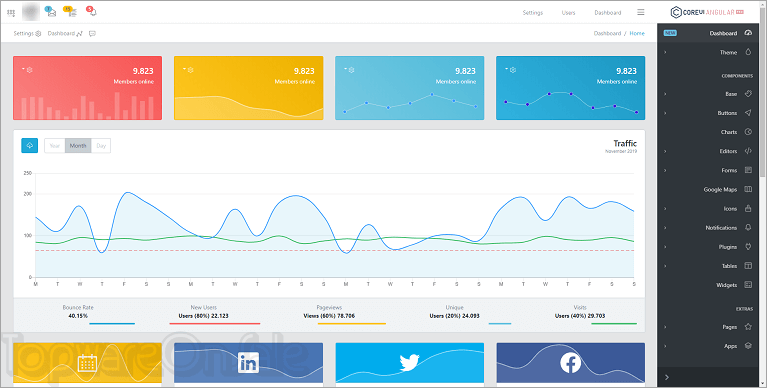This screenshot has height=388, width=767.
Task: Click the Settings link with gear in sub-header
Action: 27,34
